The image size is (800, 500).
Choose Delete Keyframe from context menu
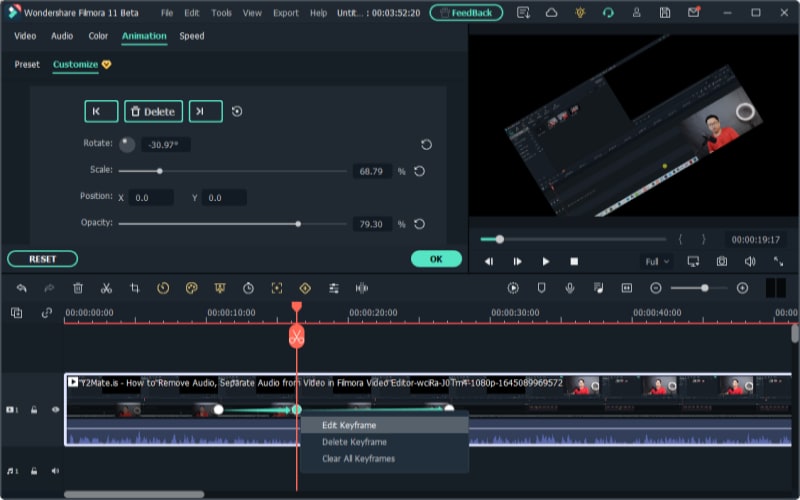click(x=385, y=442)
